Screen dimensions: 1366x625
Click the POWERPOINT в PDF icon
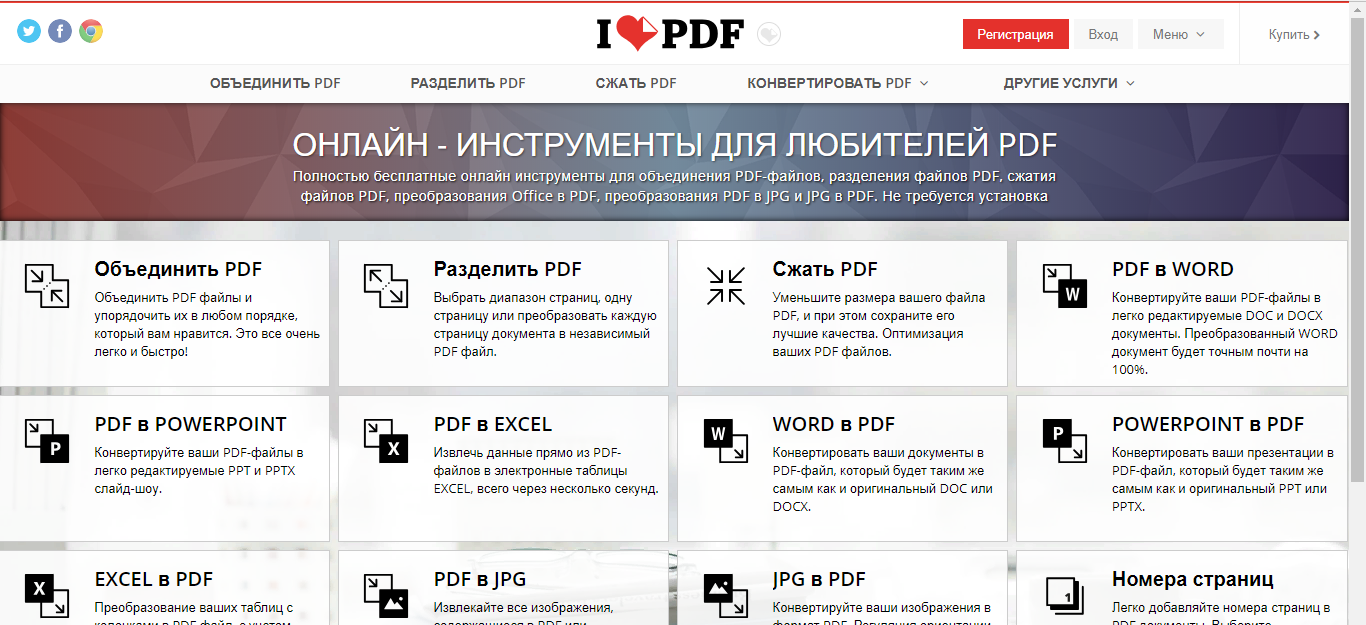pos(1064,440)
